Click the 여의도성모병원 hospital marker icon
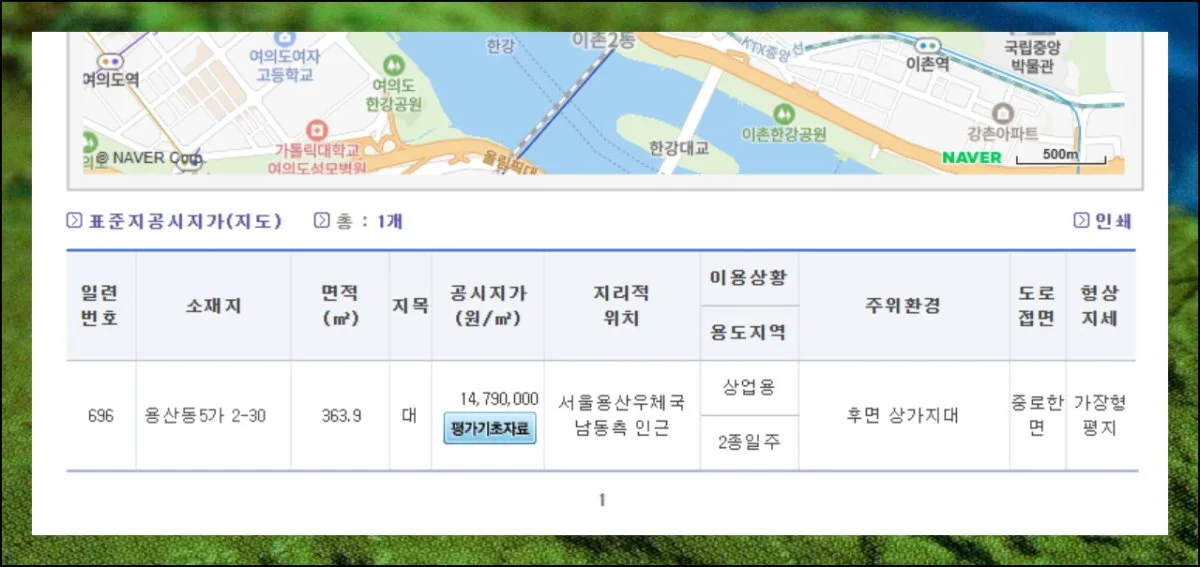The height and width of the screenshot is (567, 1200). tap(317, 129)
